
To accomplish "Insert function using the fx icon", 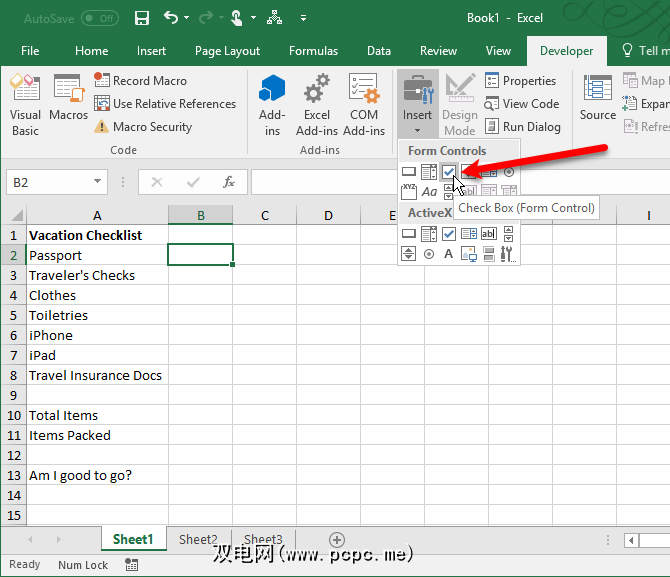I will click(x=229, y=182).
